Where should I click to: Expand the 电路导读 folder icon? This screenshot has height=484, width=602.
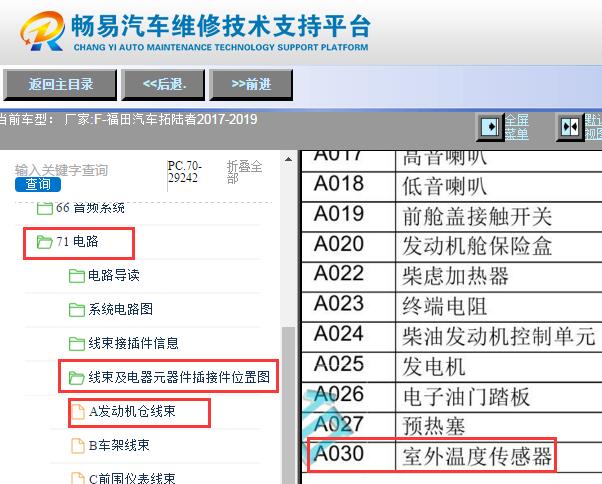pyautogui.click(x=77, y=276)
